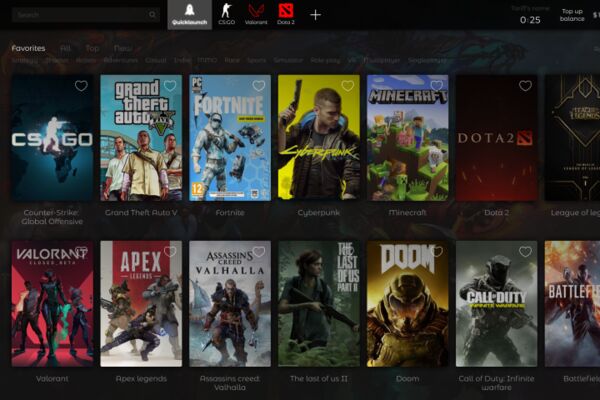Switch to the Favorites tab
Image resolution: width=600 pixels, height=400 pixels.
click(28, 48)
